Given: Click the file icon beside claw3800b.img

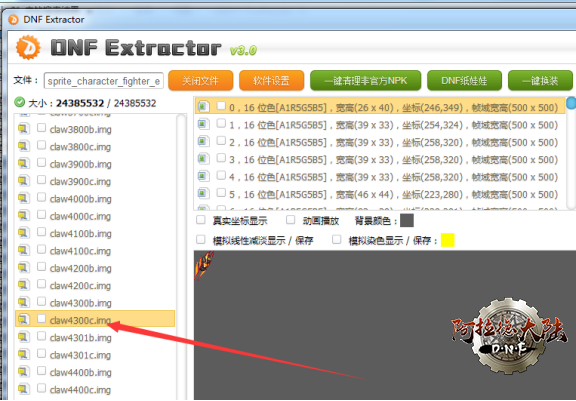Looking at the screenshot, I should [23, 129].
